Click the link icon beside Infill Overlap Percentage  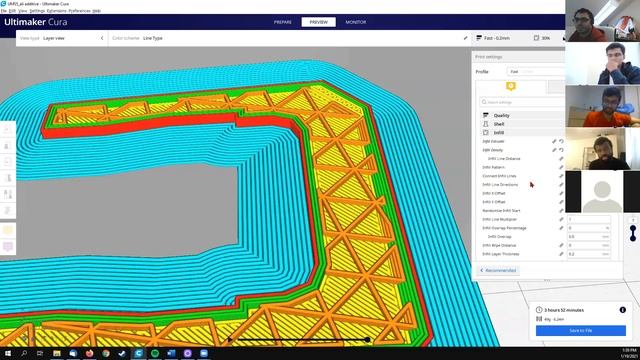[561, 228]
